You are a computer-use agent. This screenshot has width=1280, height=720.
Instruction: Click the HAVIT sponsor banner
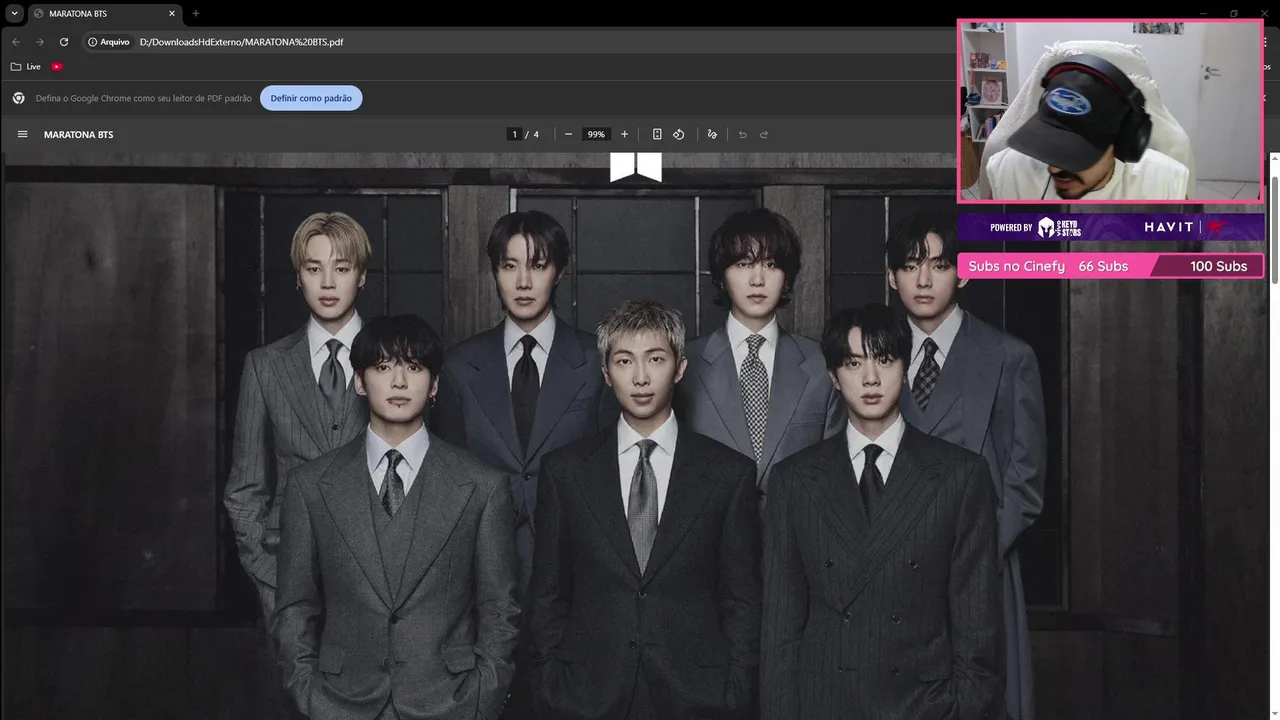coord(1110,227)
